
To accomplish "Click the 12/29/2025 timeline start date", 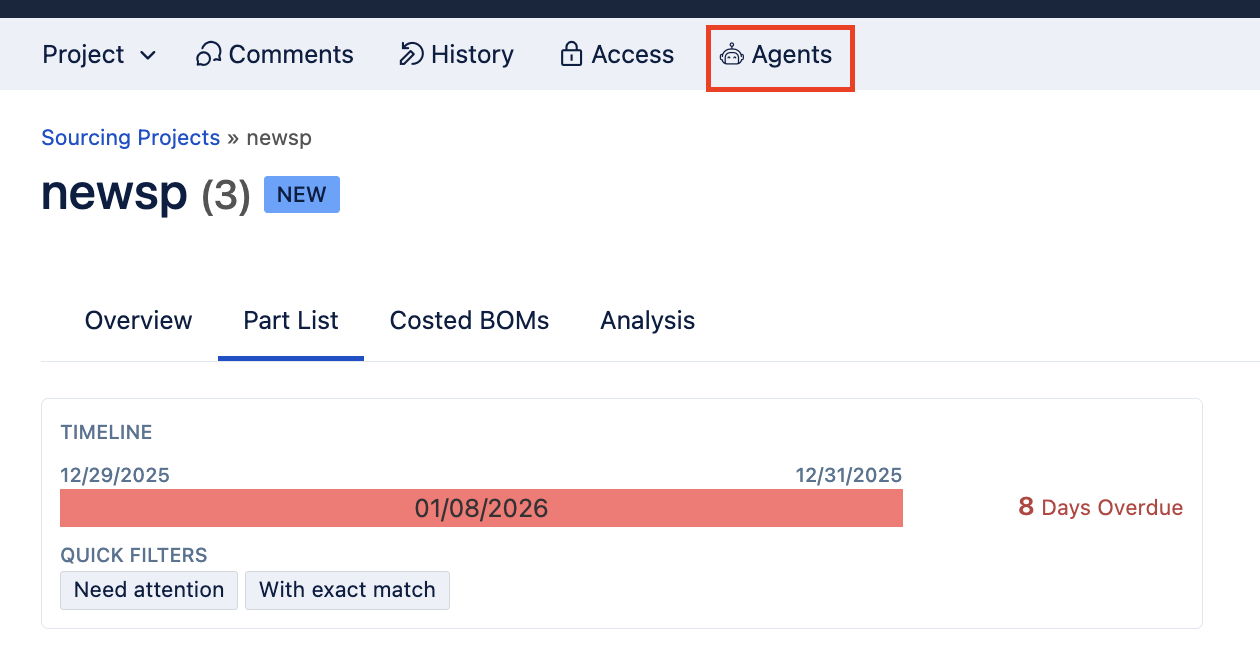I will point(115,475).
